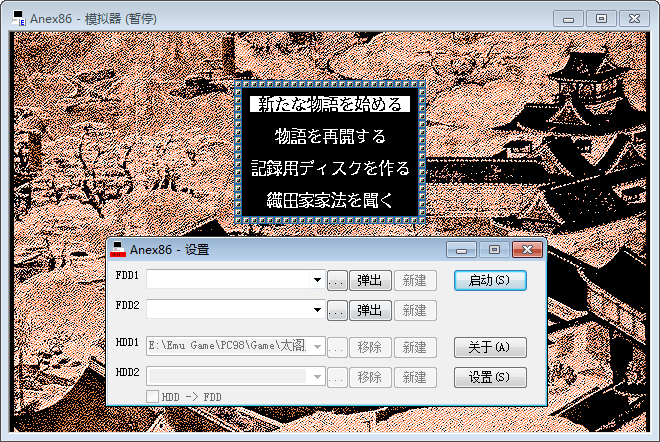Screen dimensions: 660x442
Task: Eject FDD2 disk with 弹出 button
Action: 370,310
